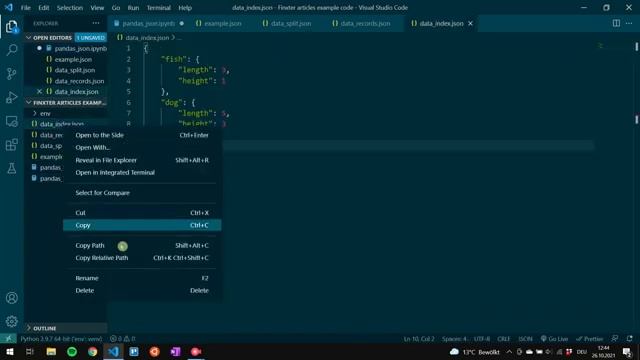
Task: Click the remote window status bar icon
Action: tap(8, 339)
